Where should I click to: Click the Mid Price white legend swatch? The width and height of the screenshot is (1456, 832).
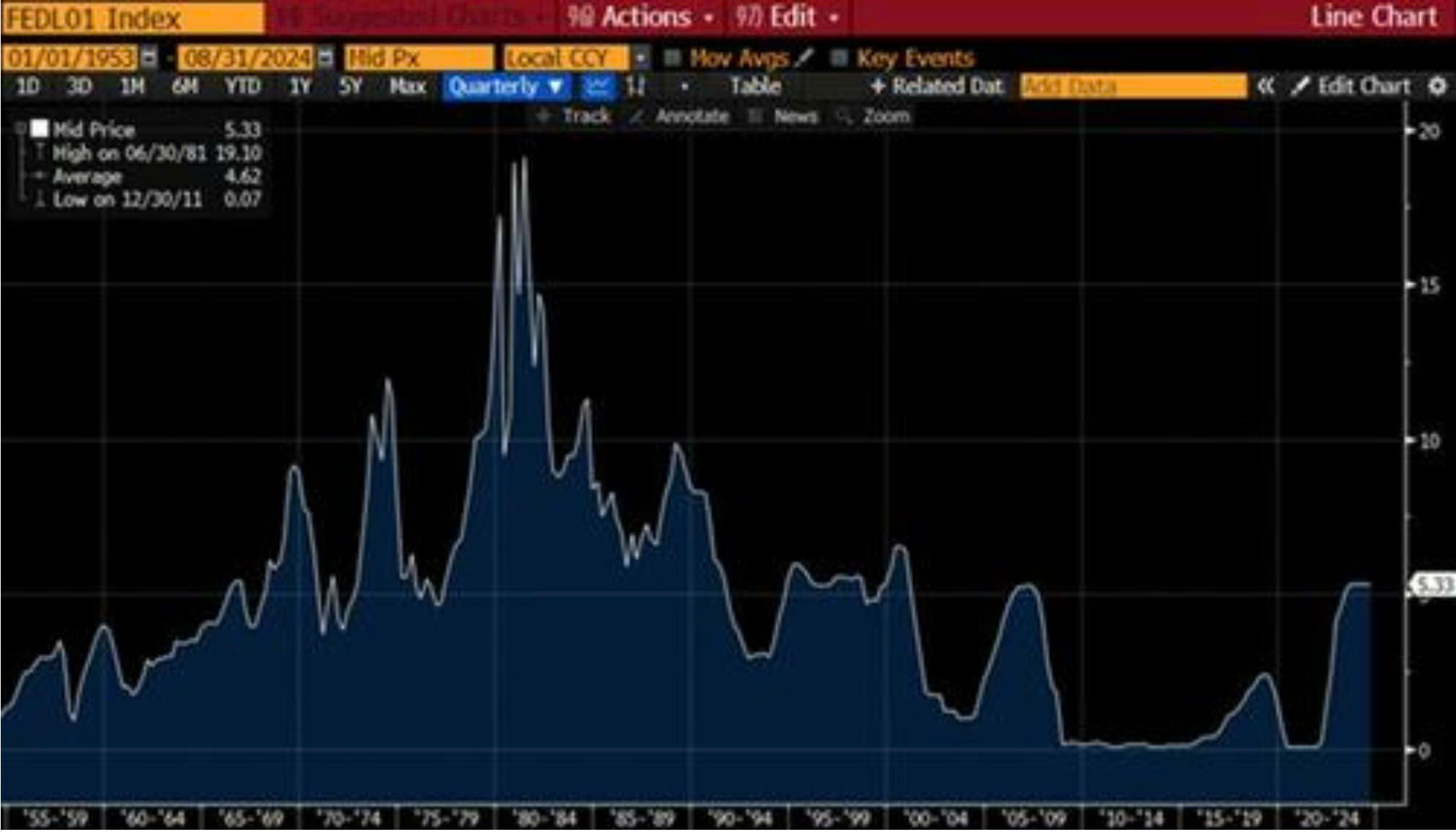click(40, 129)
